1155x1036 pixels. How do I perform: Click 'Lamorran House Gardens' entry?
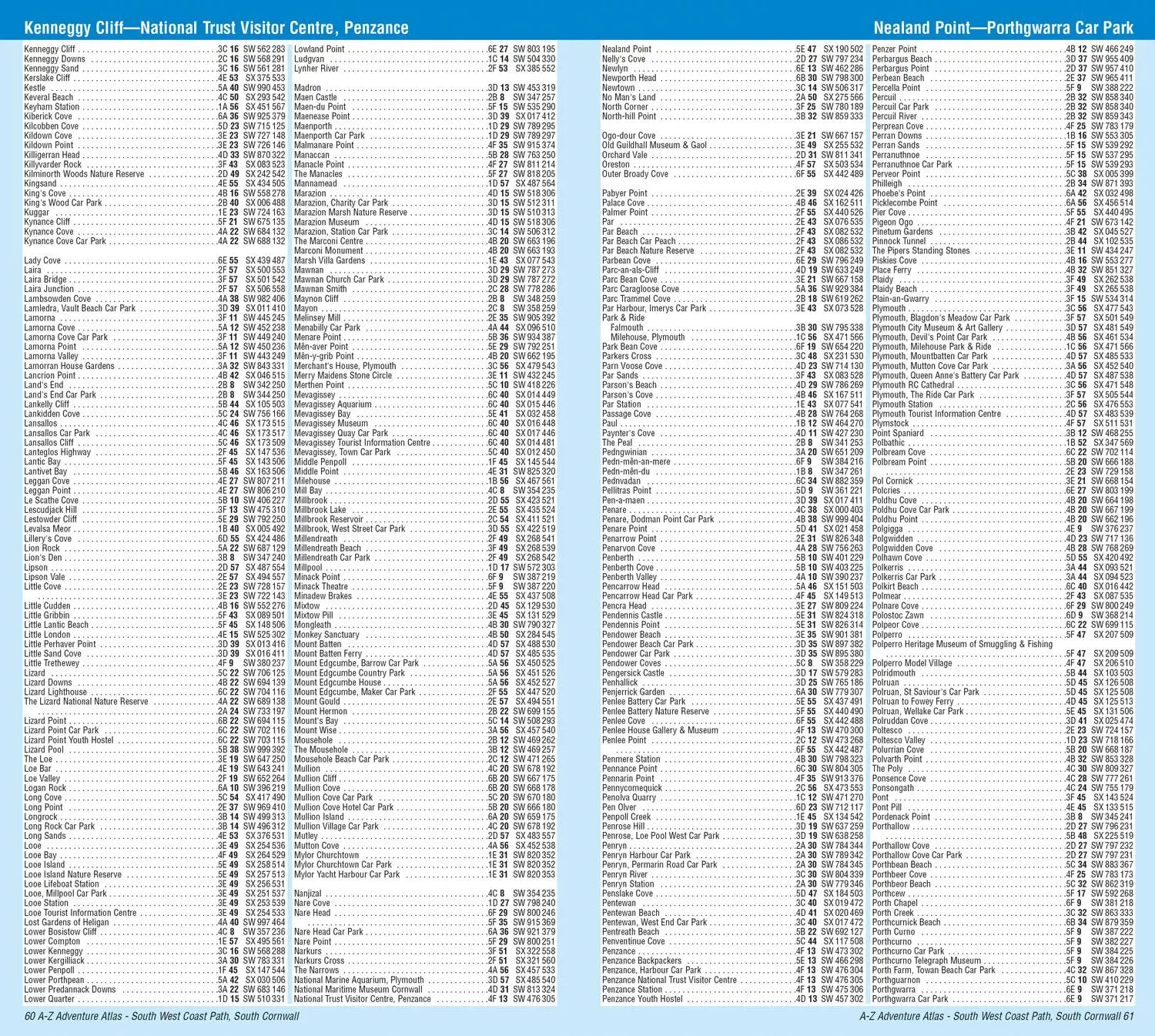coord(154,366)
